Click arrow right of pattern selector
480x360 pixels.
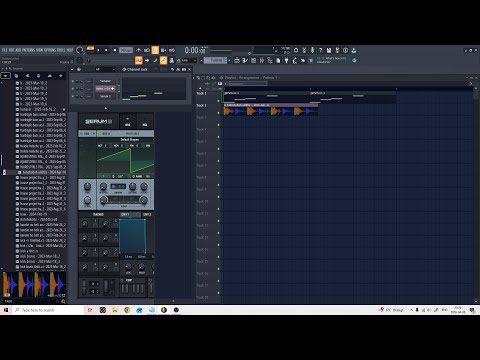click(229, 60)
